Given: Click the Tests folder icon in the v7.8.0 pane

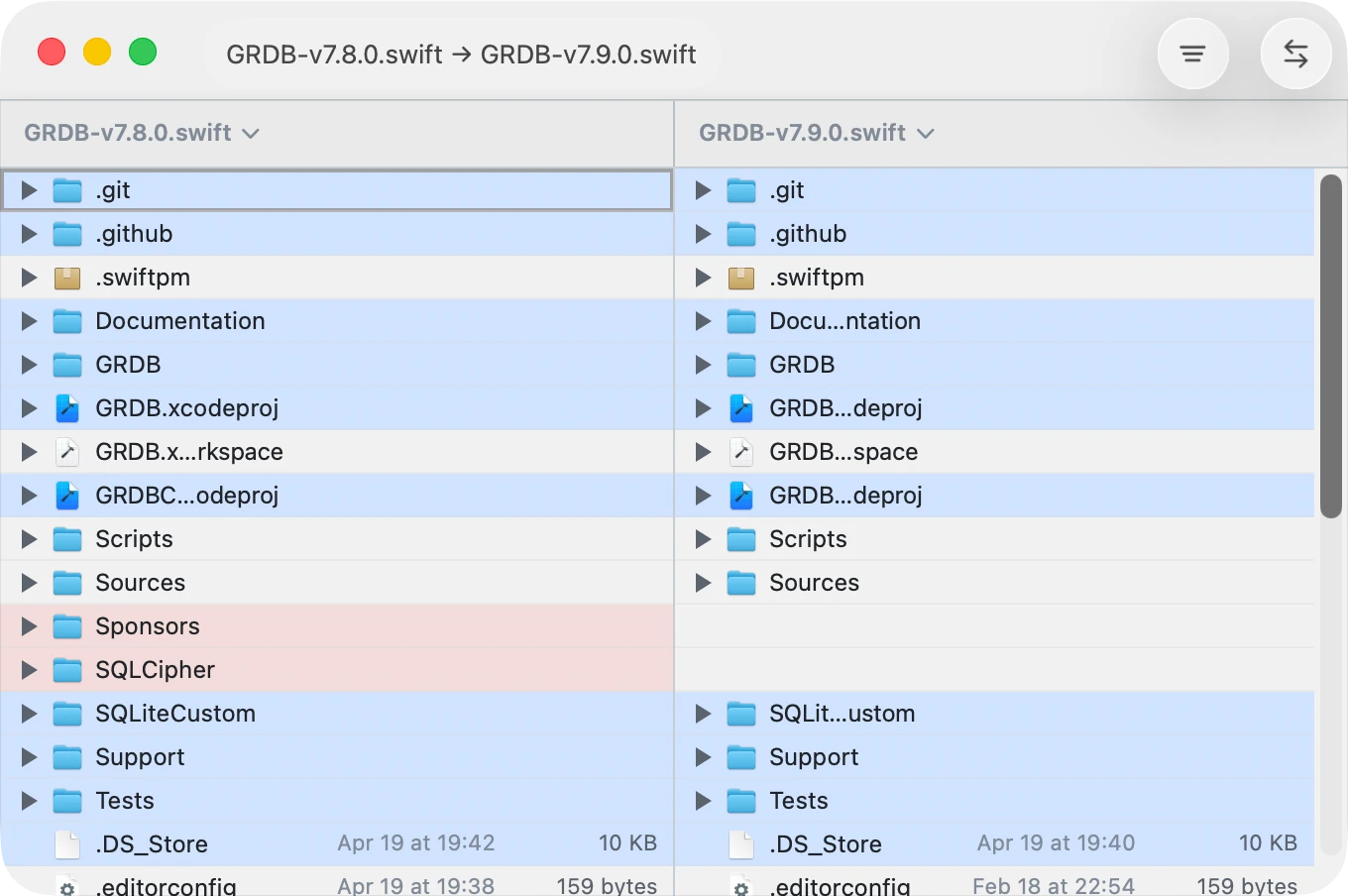Looking at the screenshot, I should (x=67, y=801).
